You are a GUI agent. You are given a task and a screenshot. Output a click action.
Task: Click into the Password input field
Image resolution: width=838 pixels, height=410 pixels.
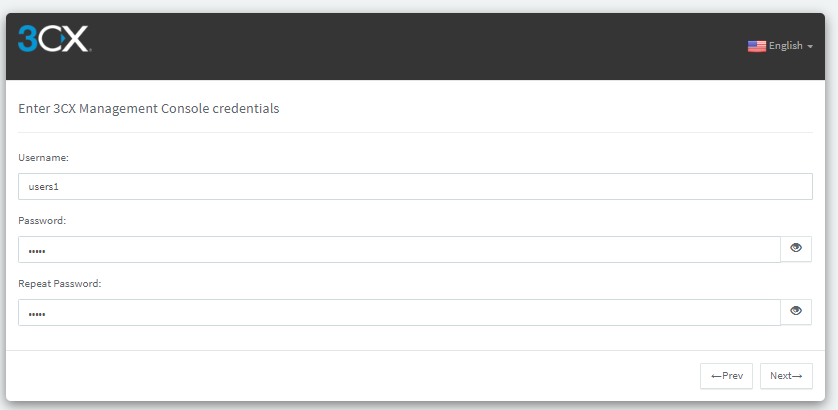pyautogui.click(x=399, y=249)
